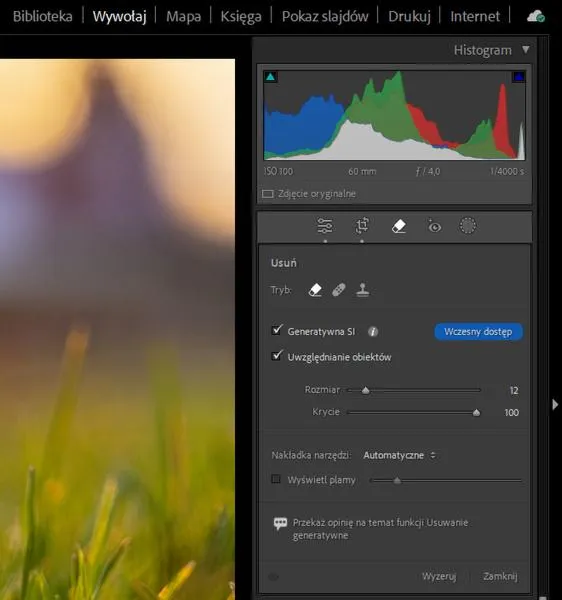Click the Generatywna SI info icon
Image resolution: width=562 pixels, height=600 pixels.
(x=373, y=331)
